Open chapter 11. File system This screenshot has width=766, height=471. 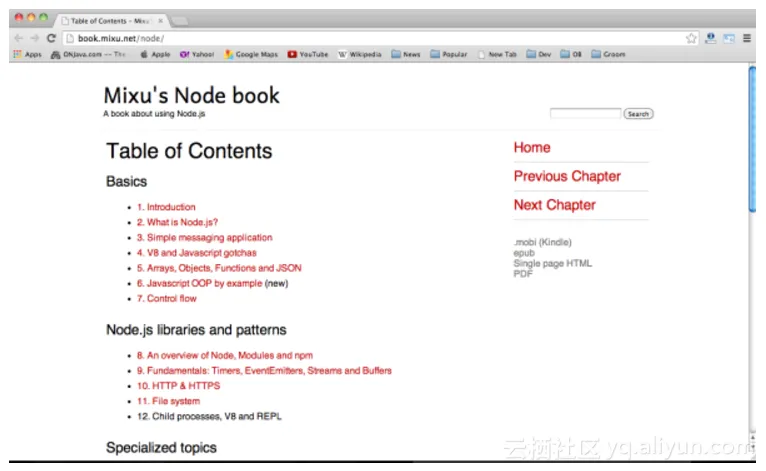tap(169, 401)
